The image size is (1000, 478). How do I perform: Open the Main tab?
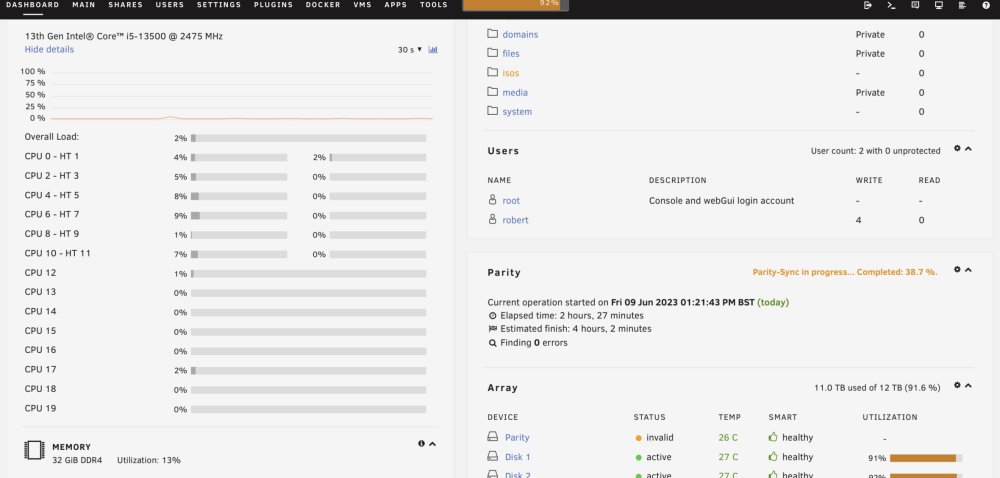click(84, 5)
